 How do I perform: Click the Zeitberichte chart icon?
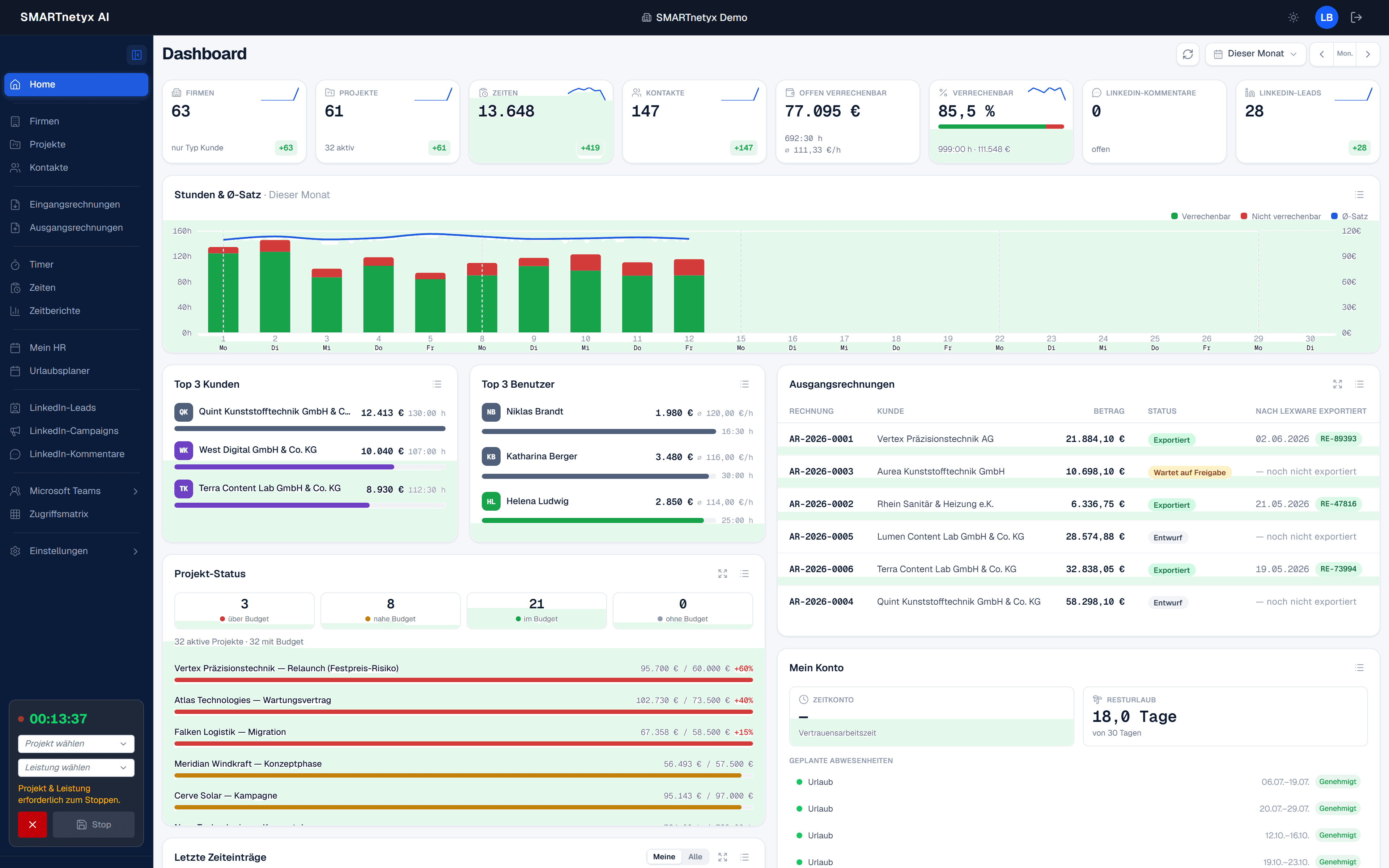[x=16, y=311]
